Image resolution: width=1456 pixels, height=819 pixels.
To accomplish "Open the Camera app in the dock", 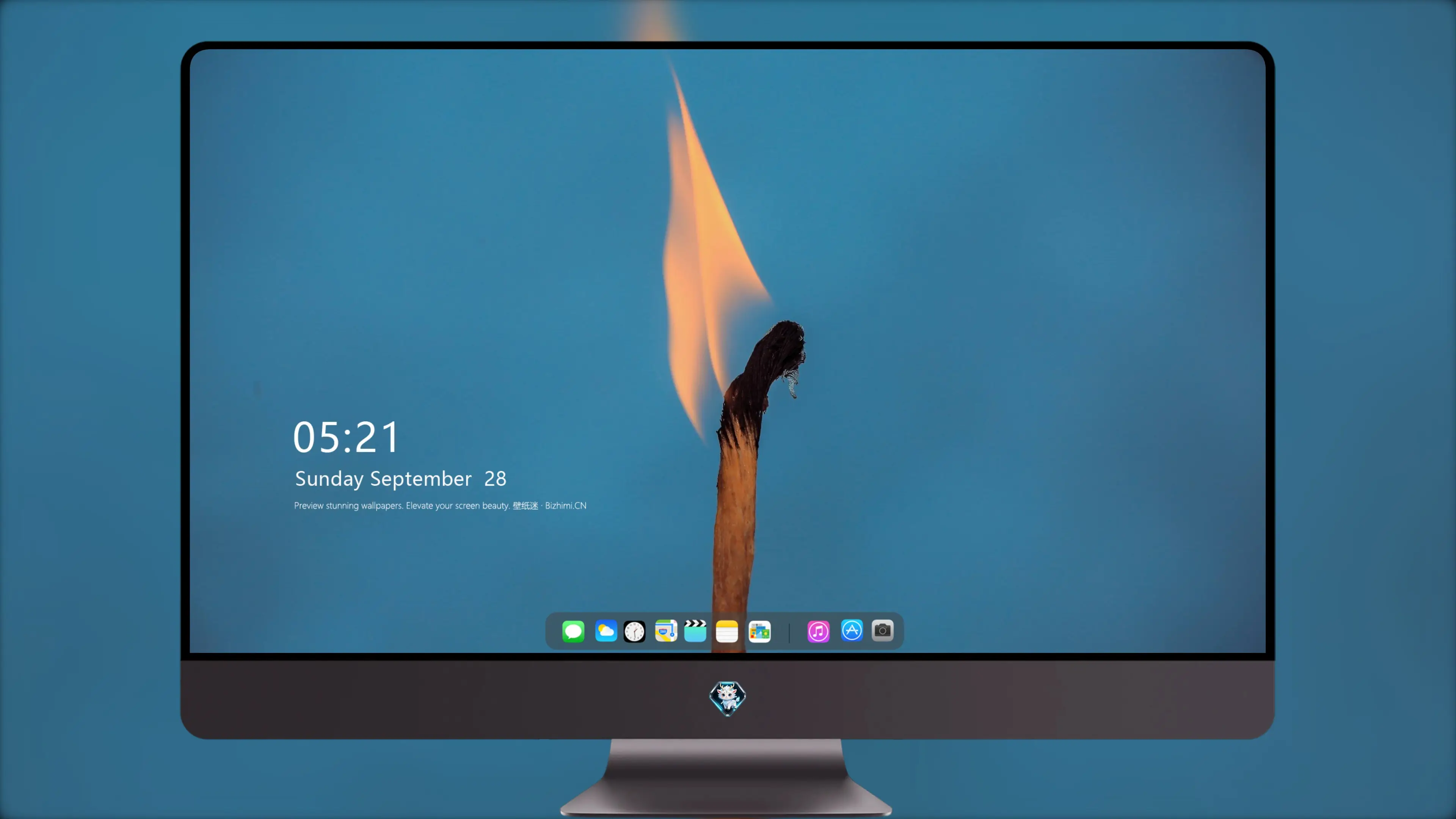I will click(x=882, y=631).
